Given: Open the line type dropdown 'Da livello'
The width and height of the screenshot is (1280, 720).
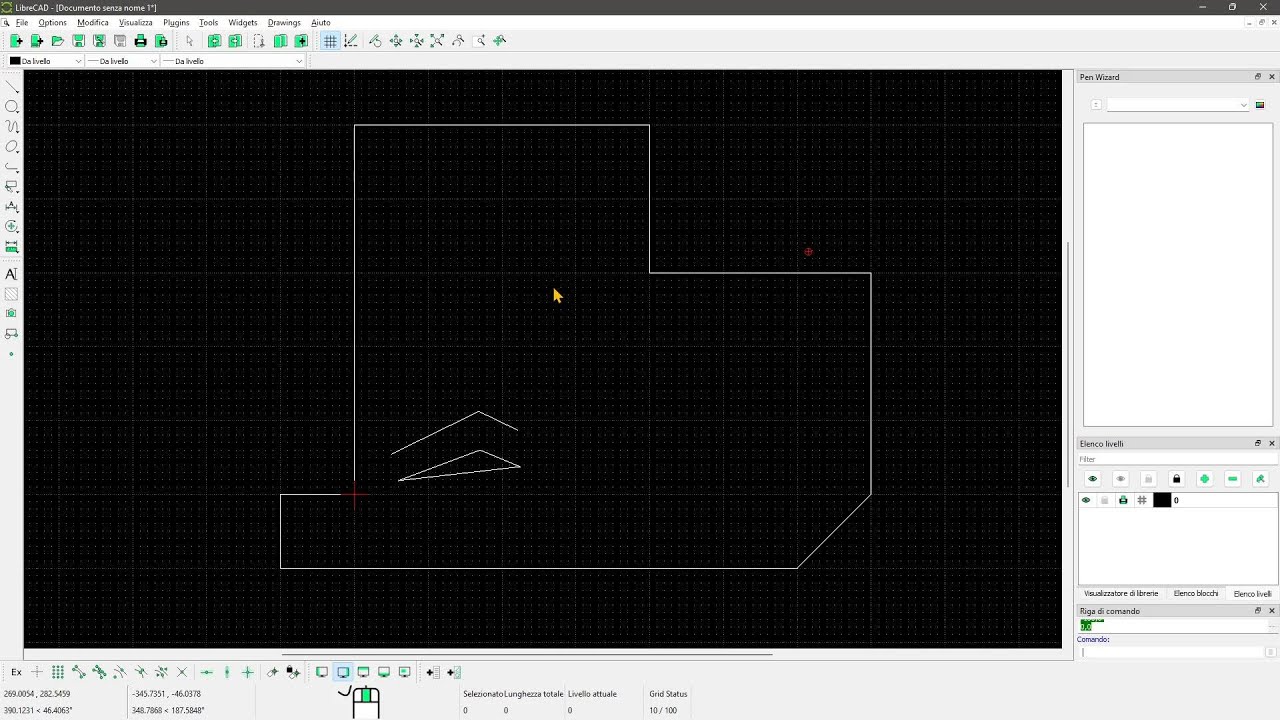Looking at the screenshot, I should 233,61.
